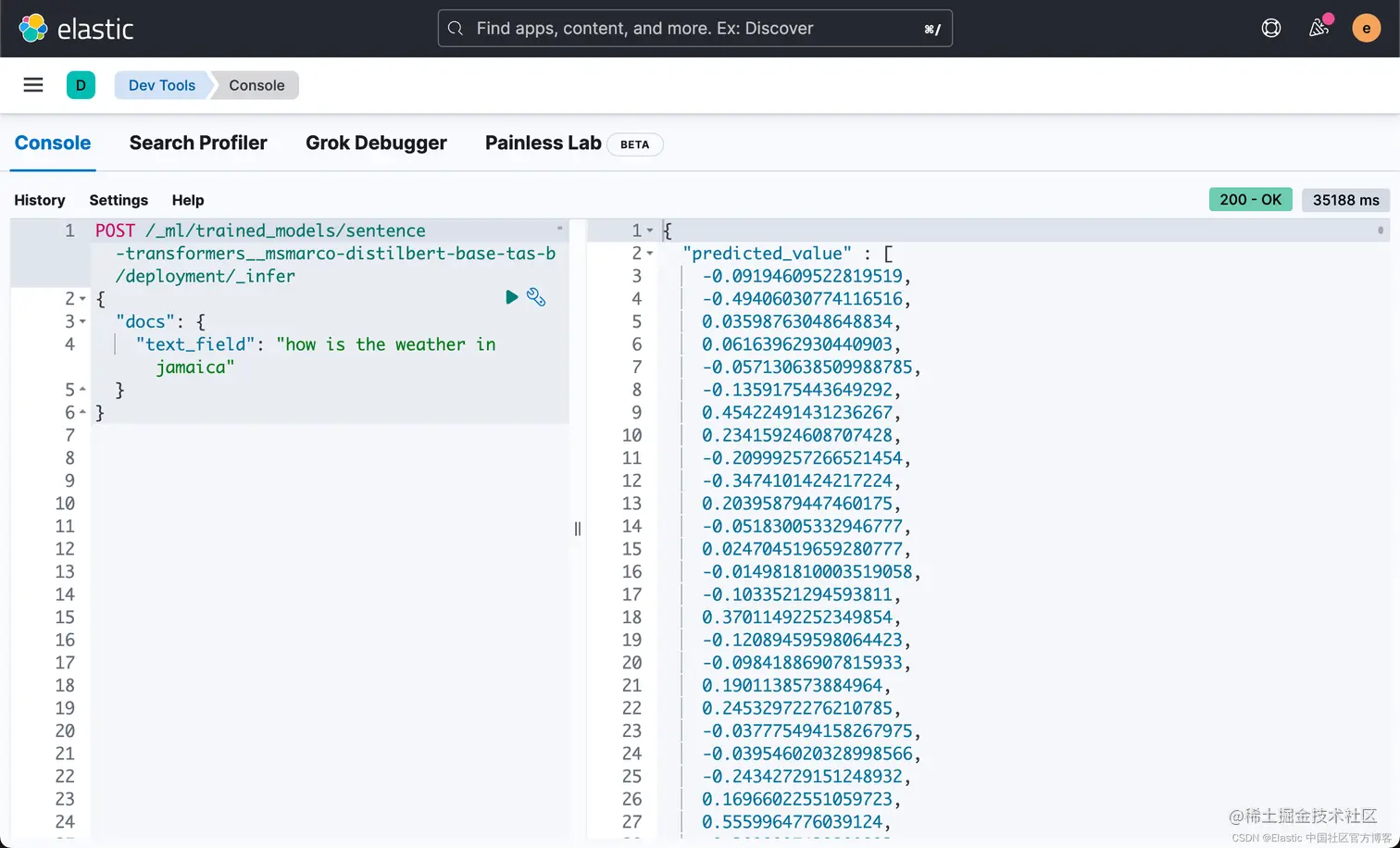
Task: Collapse the request body at line 2
Action: 82,299
